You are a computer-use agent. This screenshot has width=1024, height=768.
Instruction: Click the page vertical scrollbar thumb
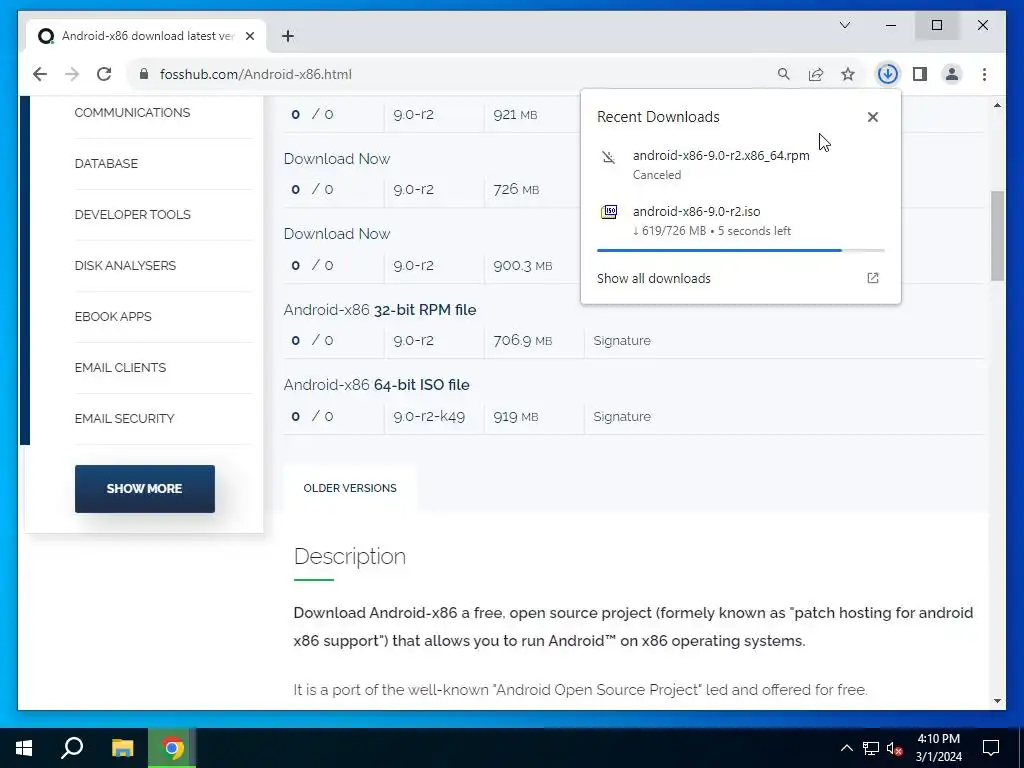[997, 235]
